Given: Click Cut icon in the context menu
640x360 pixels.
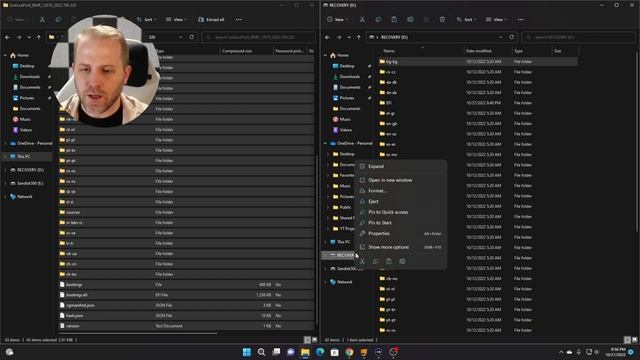Looking at the screenshot, I should (362, 261).
